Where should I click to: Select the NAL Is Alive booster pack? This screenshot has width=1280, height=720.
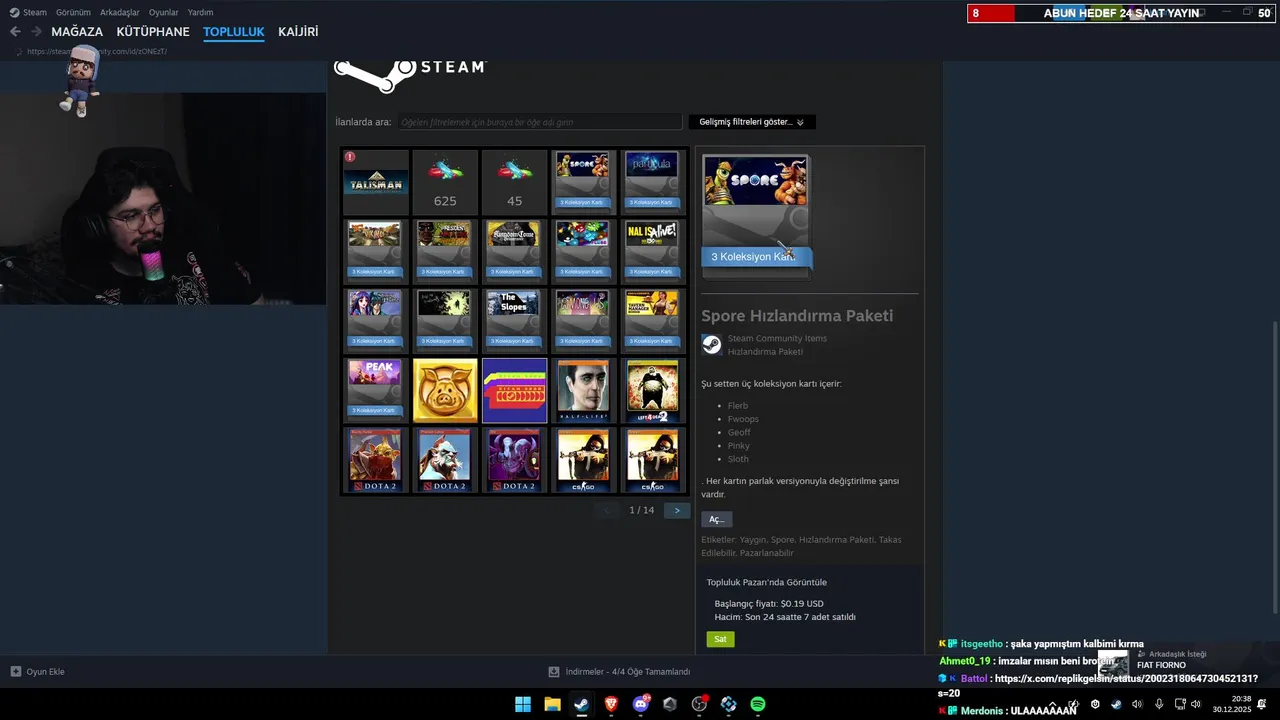[652, 251]
